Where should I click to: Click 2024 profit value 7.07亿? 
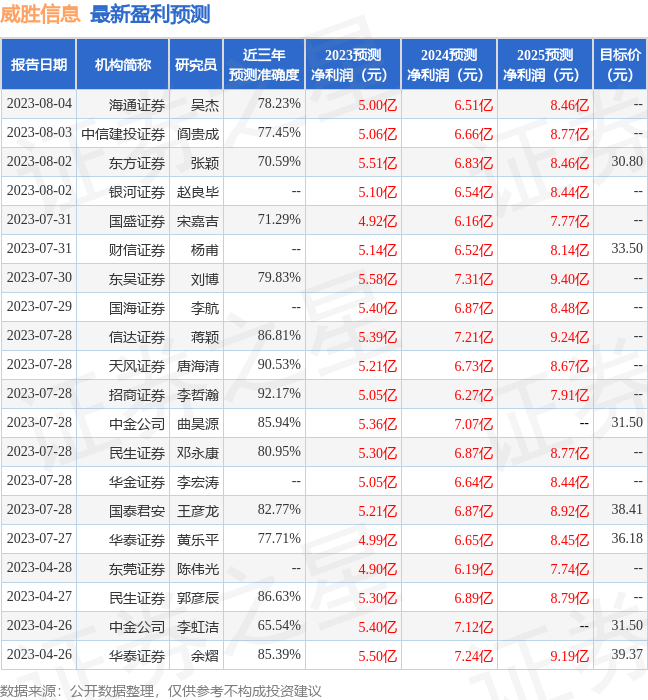click(x=474, y=425)
